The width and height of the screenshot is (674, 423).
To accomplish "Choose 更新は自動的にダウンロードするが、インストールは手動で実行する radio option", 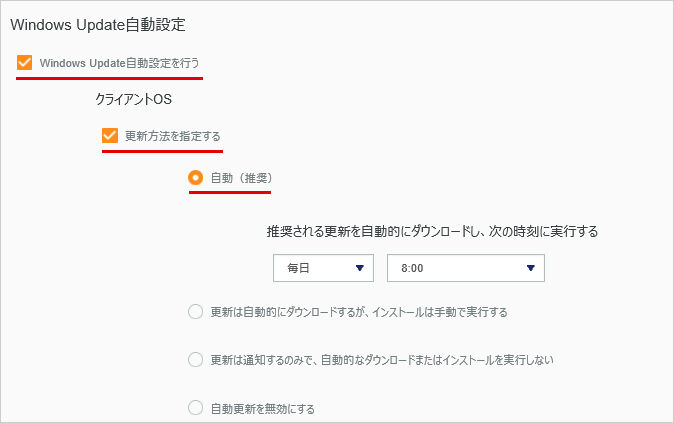I will click(x=196, y=312).
